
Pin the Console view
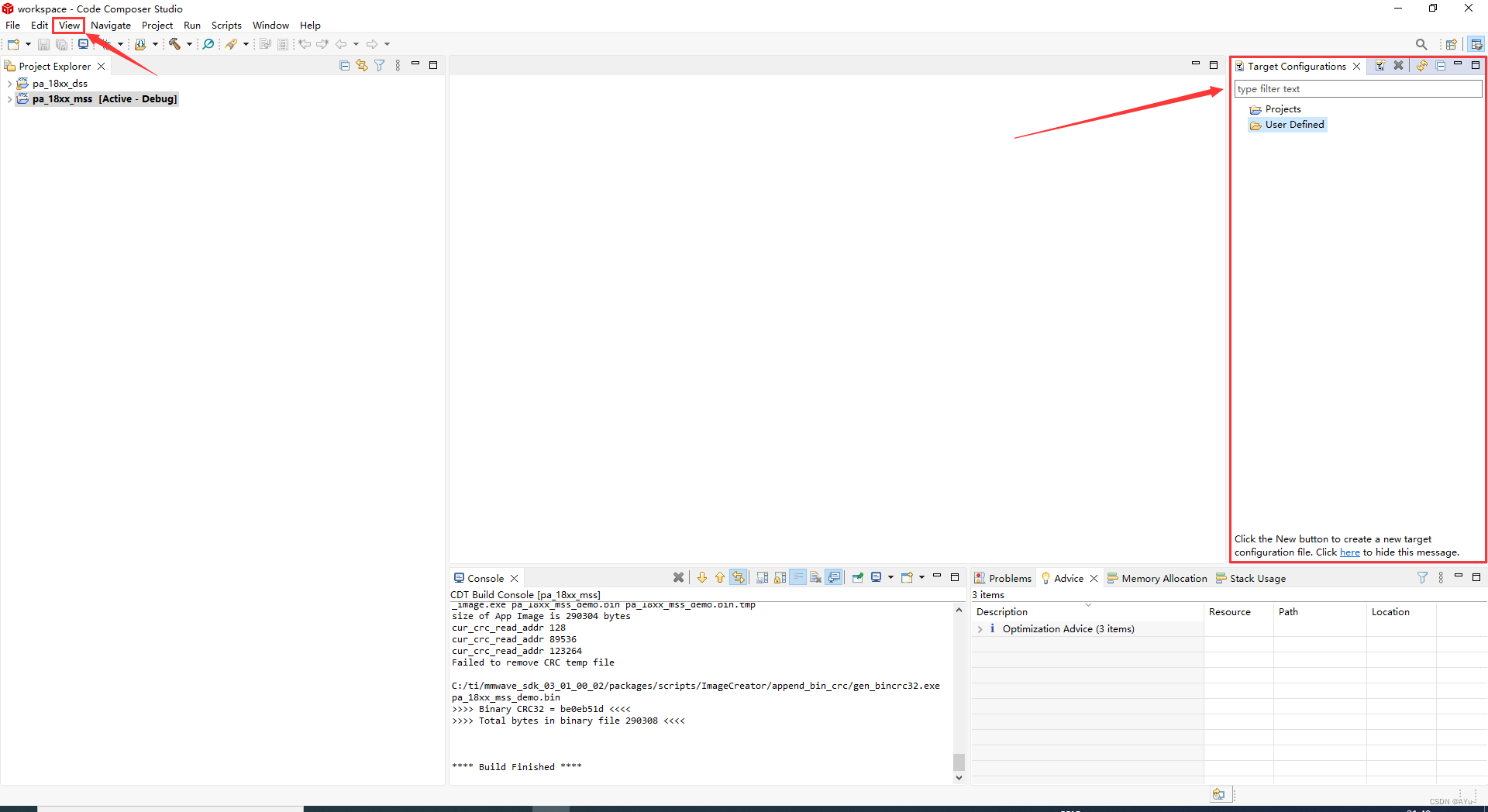(858, 577)
